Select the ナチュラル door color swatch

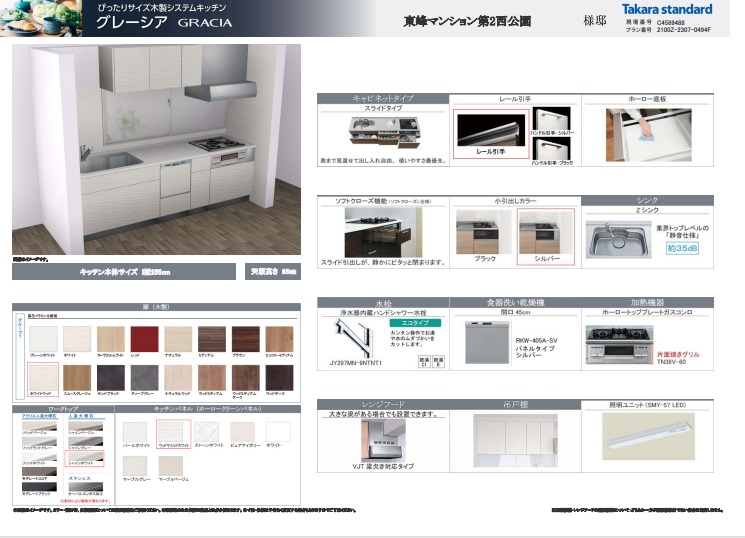coord(178,339)
